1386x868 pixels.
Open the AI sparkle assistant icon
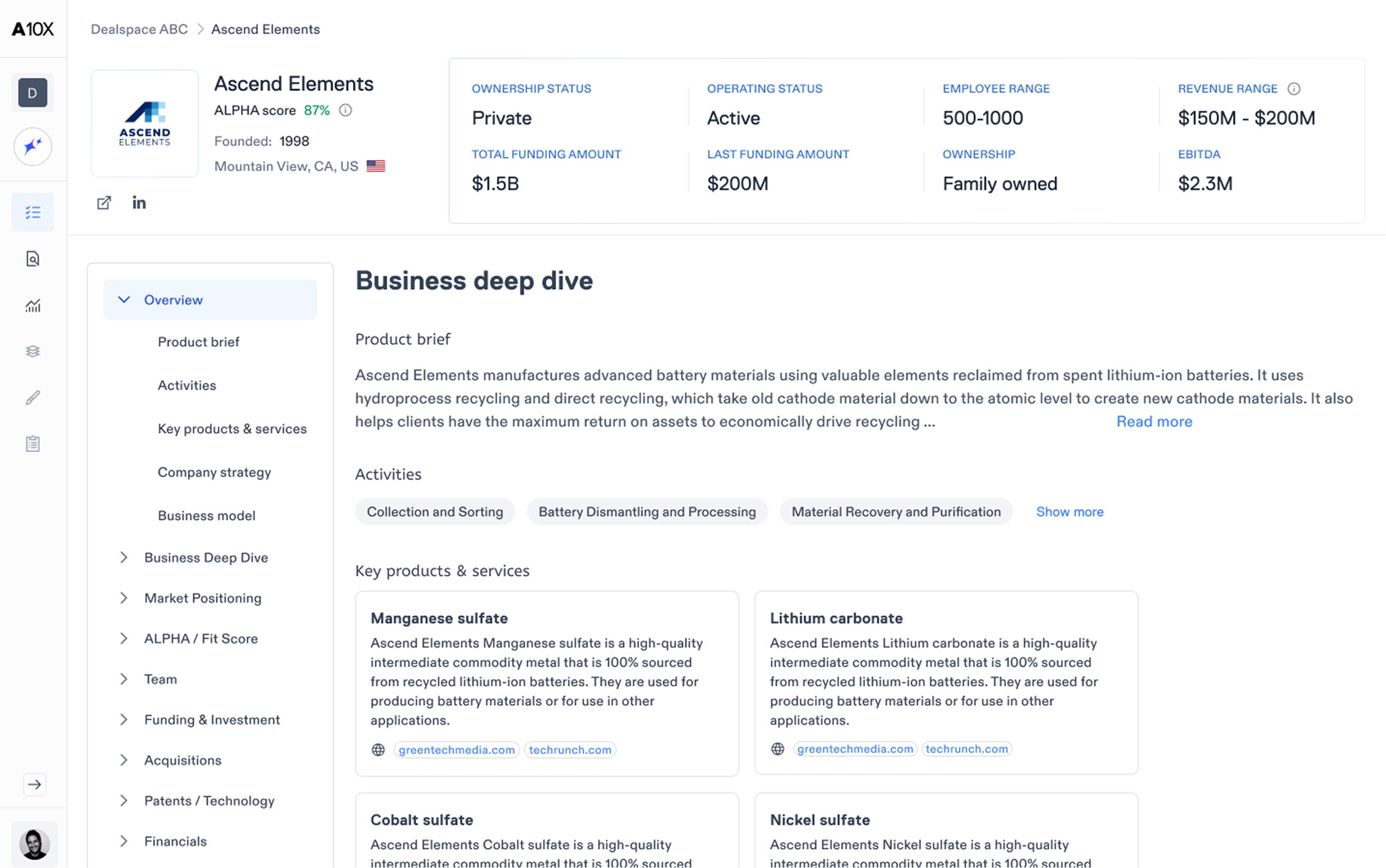[x=33, y=146]
